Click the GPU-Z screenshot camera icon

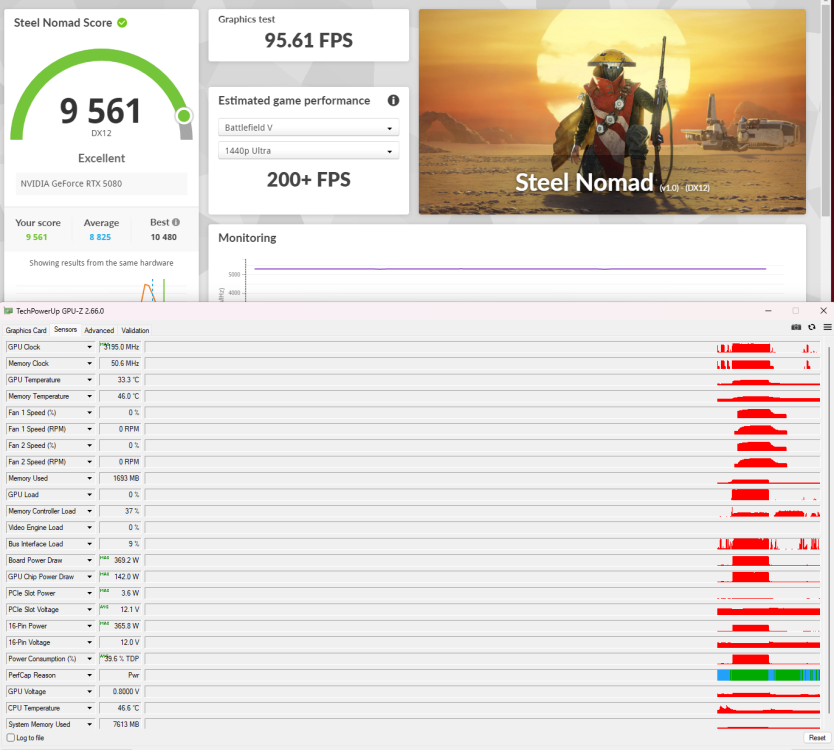point(796,327)
